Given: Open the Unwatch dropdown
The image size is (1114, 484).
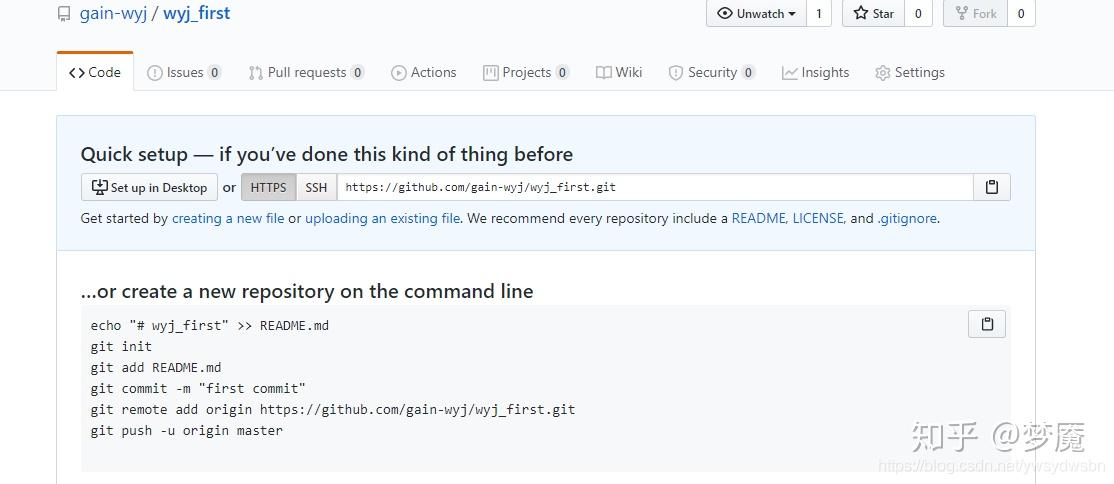Looking at the screenshot, I should 756,14.
